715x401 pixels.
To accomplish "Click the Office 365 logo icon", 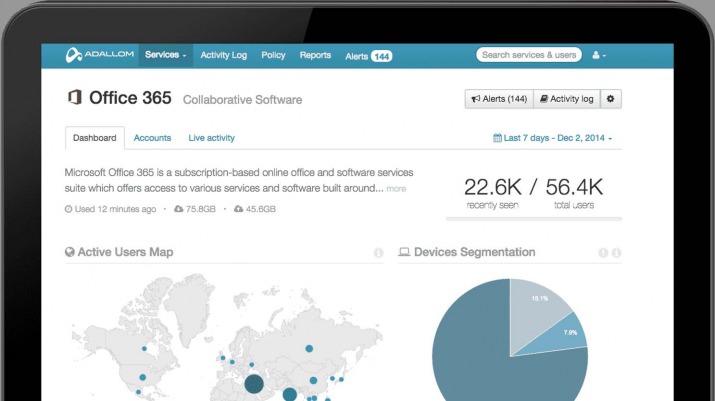I will [x=75, y=97].
